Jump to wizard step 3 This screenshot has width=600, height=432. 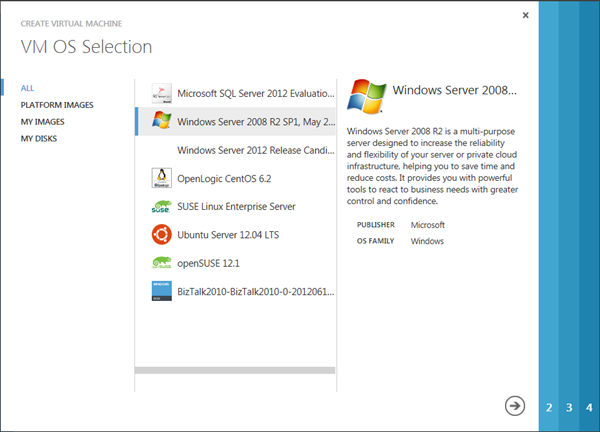click(x=569, y=408)
